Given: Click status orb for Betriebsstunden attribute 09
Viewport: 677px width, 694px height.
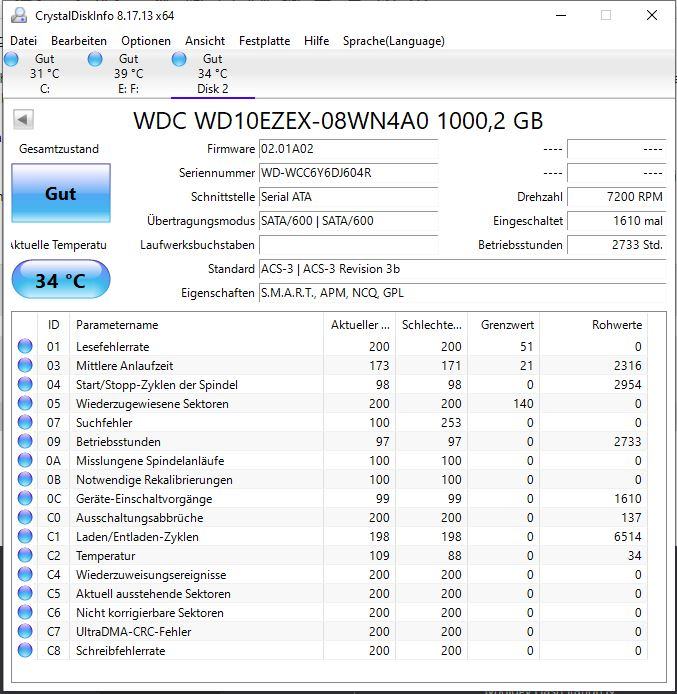Looking at the screenshot, I should 25,441.
